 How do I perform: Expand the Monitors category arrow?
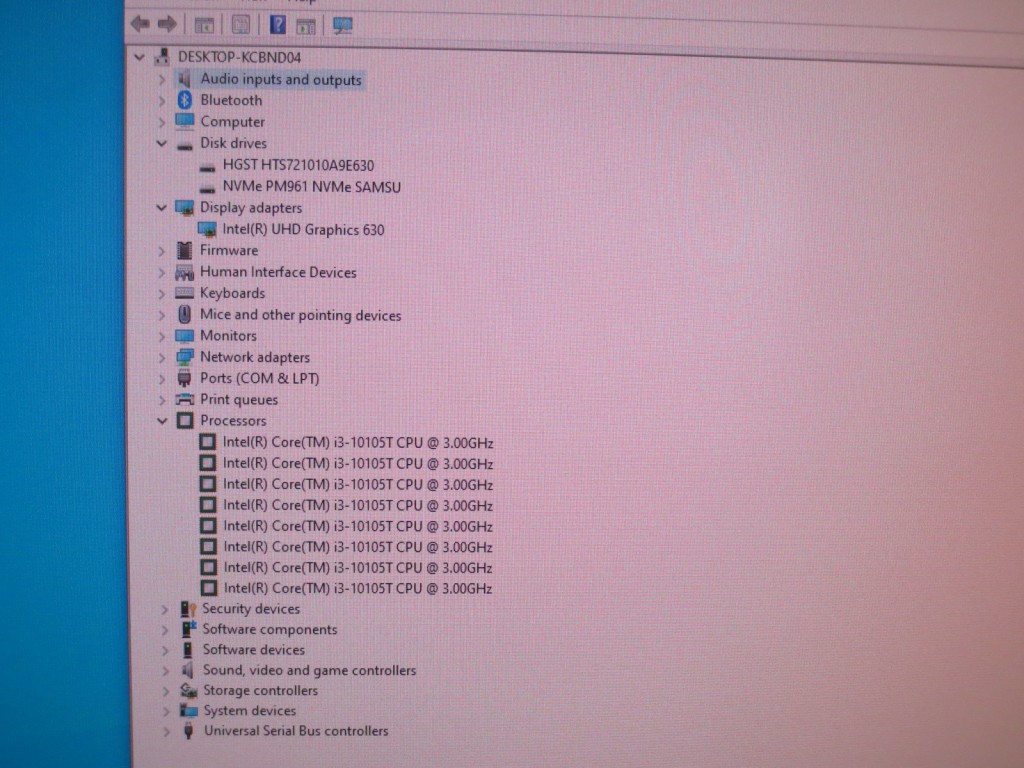coord(162,336)
